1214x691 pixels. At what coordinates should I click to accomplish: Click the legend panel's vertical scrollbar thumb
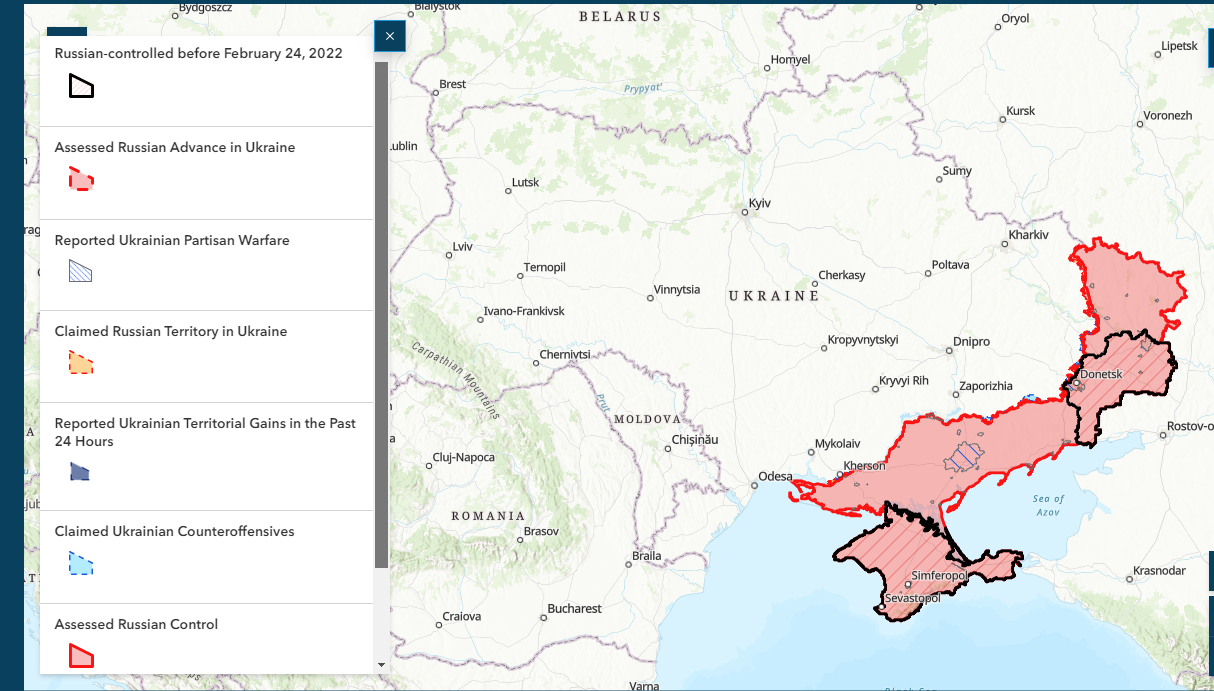point(381,315)
